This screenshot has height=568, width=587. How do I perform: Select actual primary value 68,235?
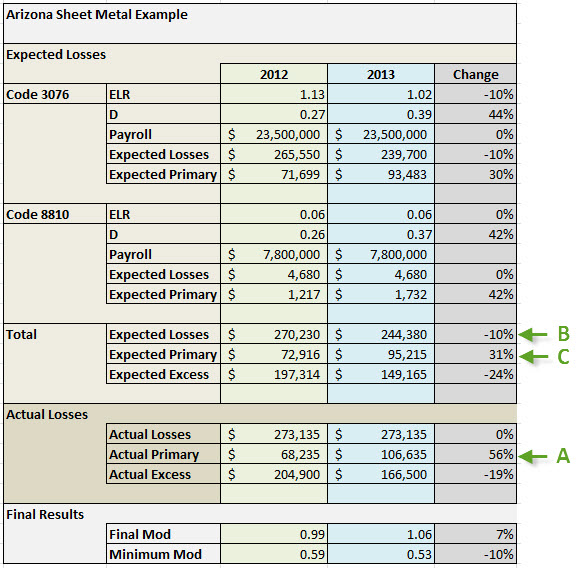coord(274,454)
